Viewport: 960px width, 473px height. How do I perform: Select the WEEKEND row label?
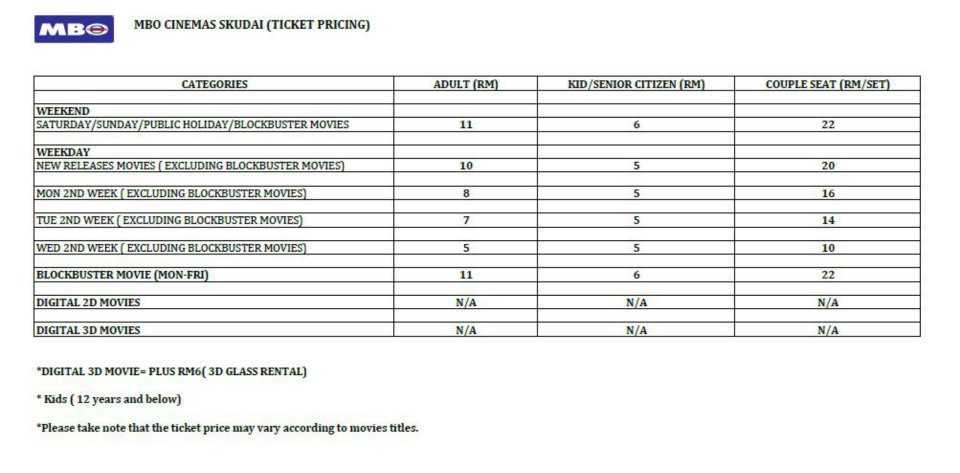63,111
